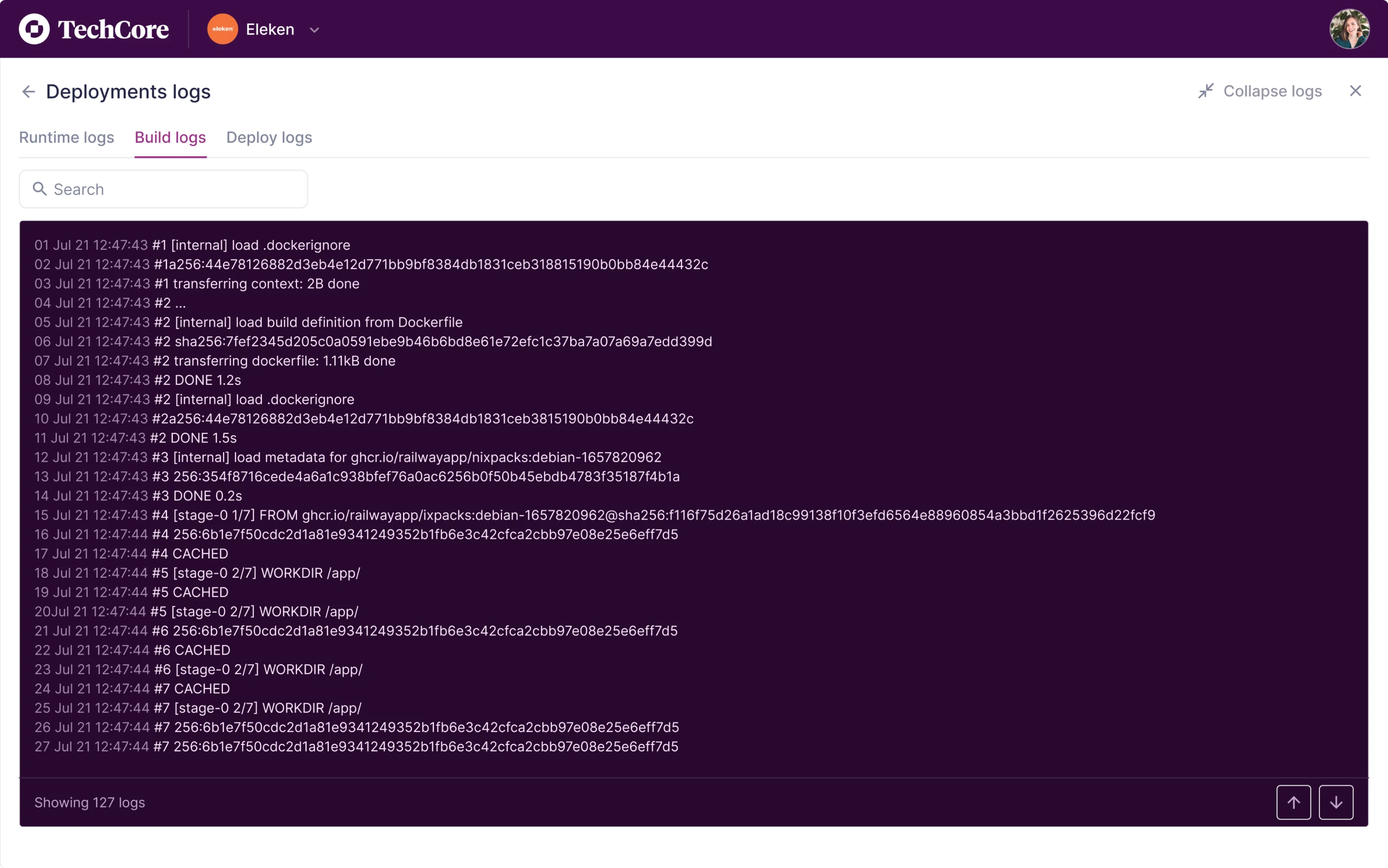Click the scroll-to-bottom arrow button
Screen dimensions: 1388x868
pos(1336,802)
